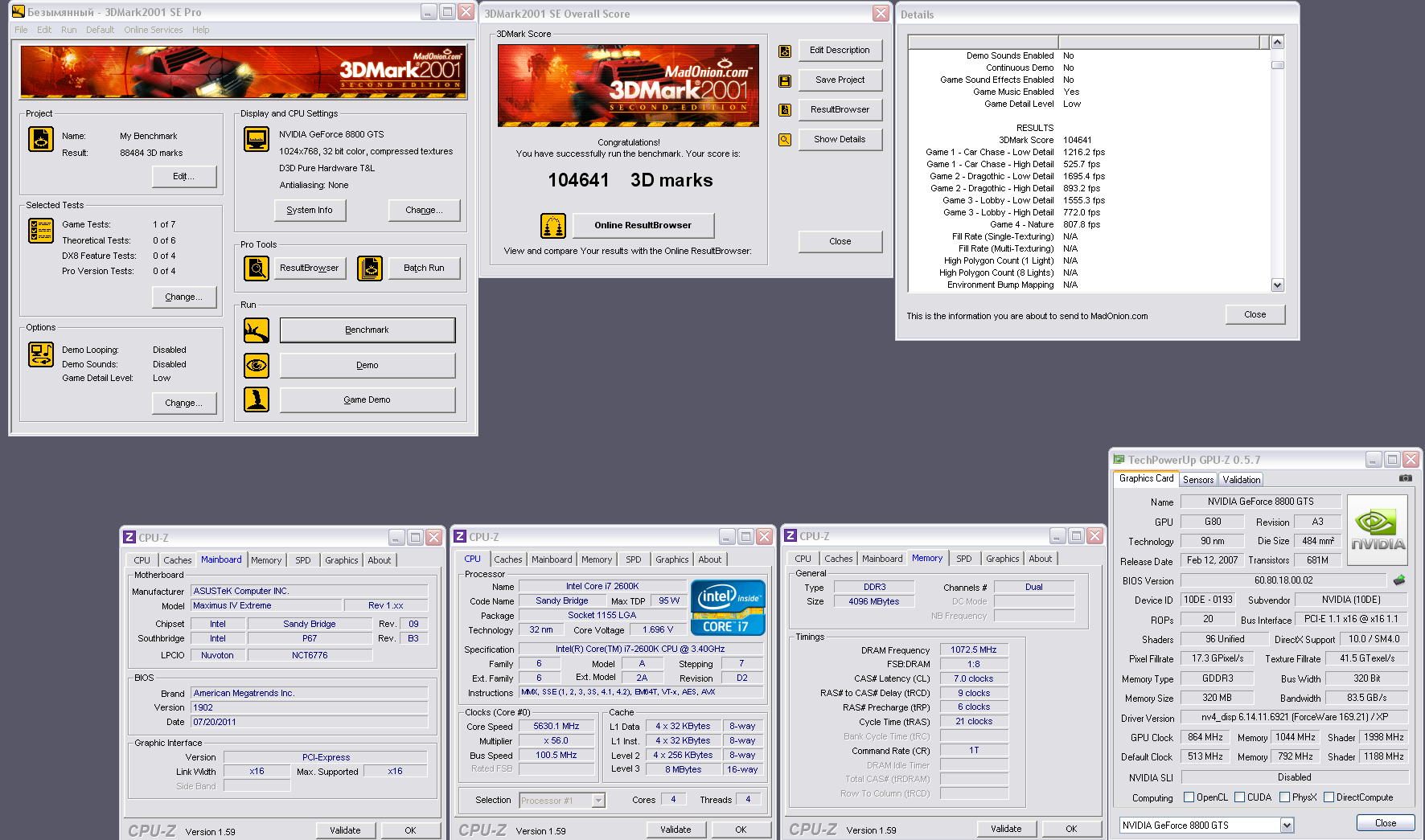Screen dimensions: 1425x840
Task: Click Close in the Details window
Action: [1255, 315]
